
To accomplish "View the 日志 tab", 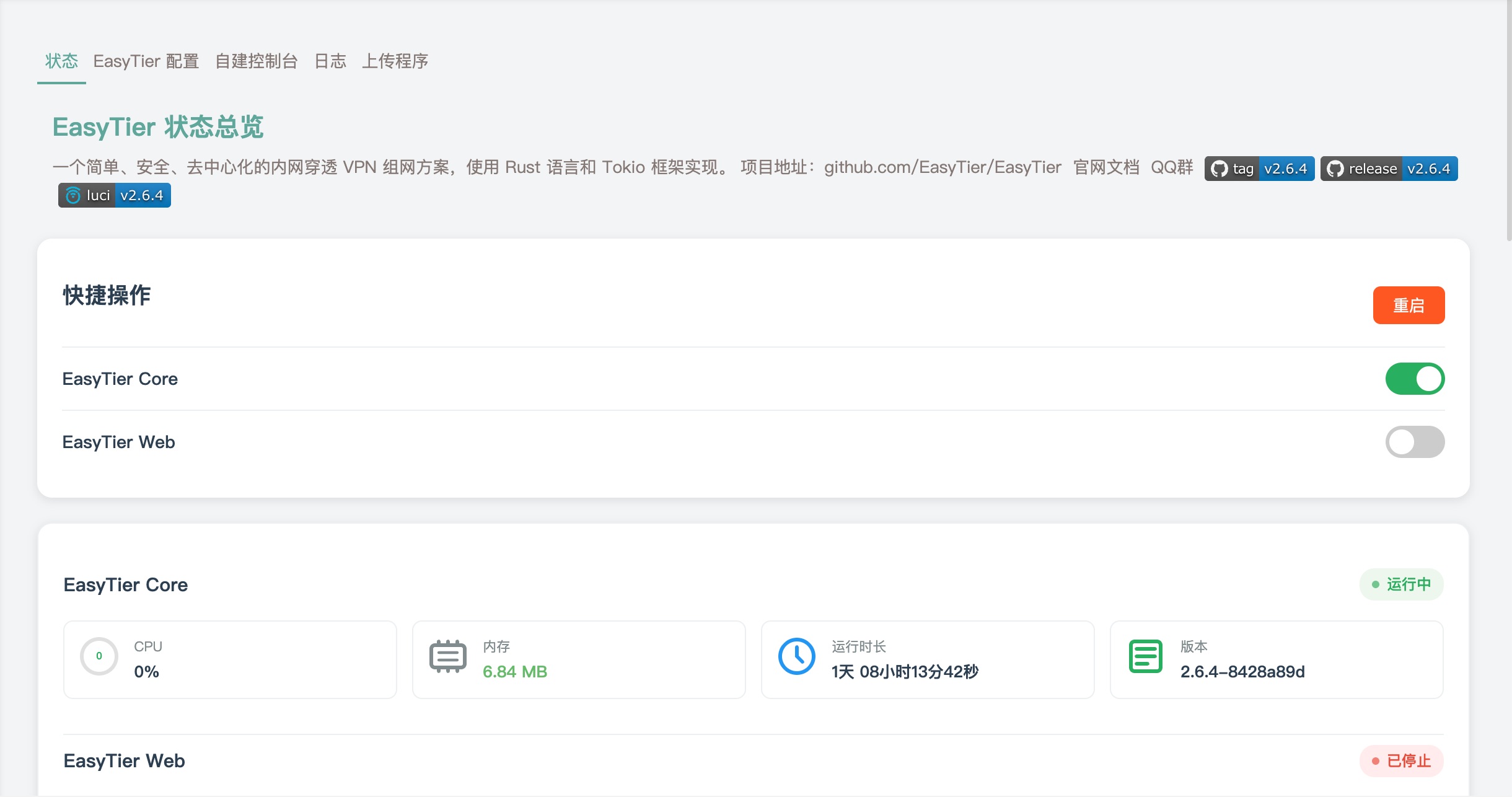I will click(330, 61).
